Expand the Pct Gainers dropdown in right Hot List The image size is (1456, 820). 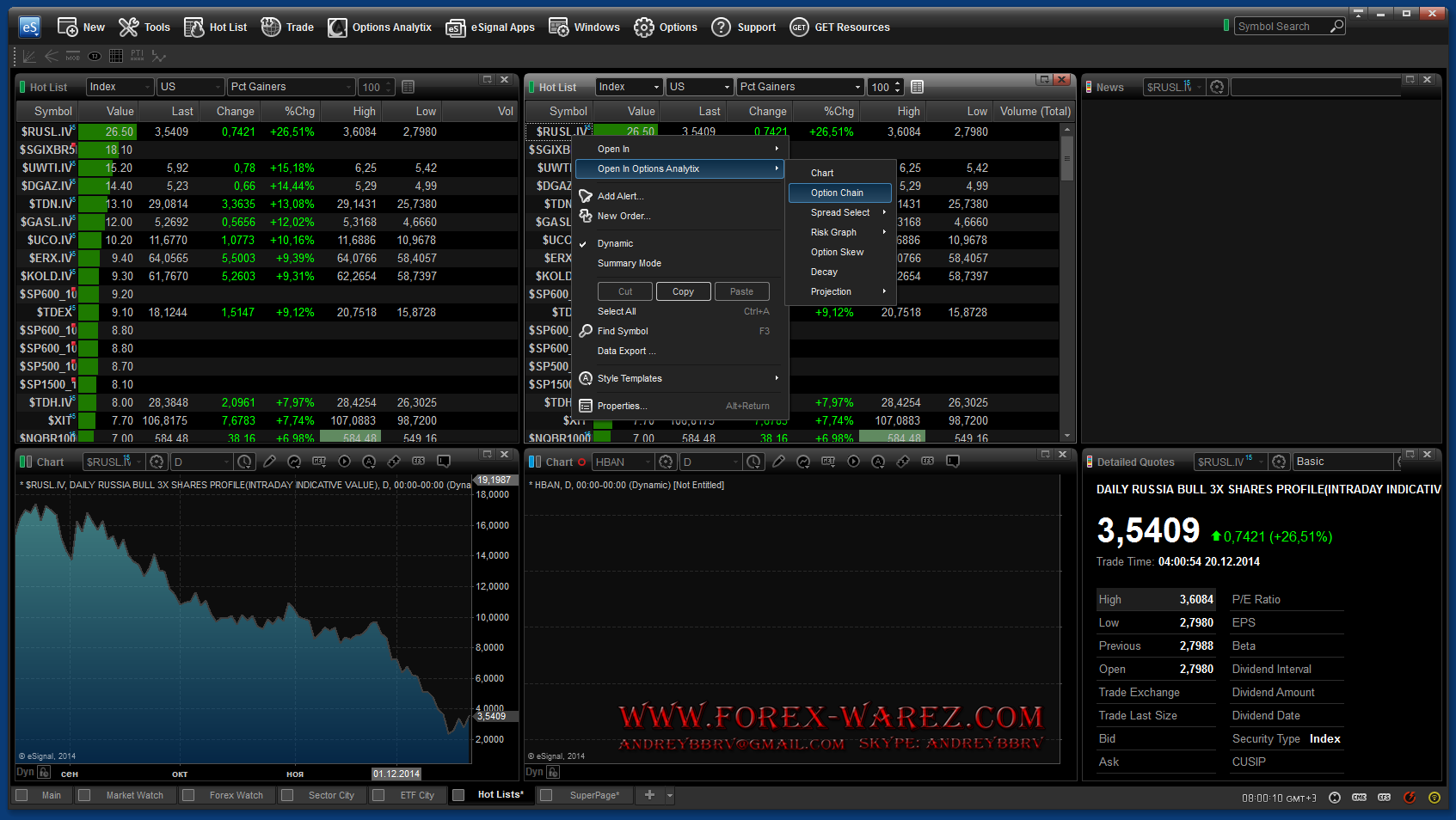point(857,87)
